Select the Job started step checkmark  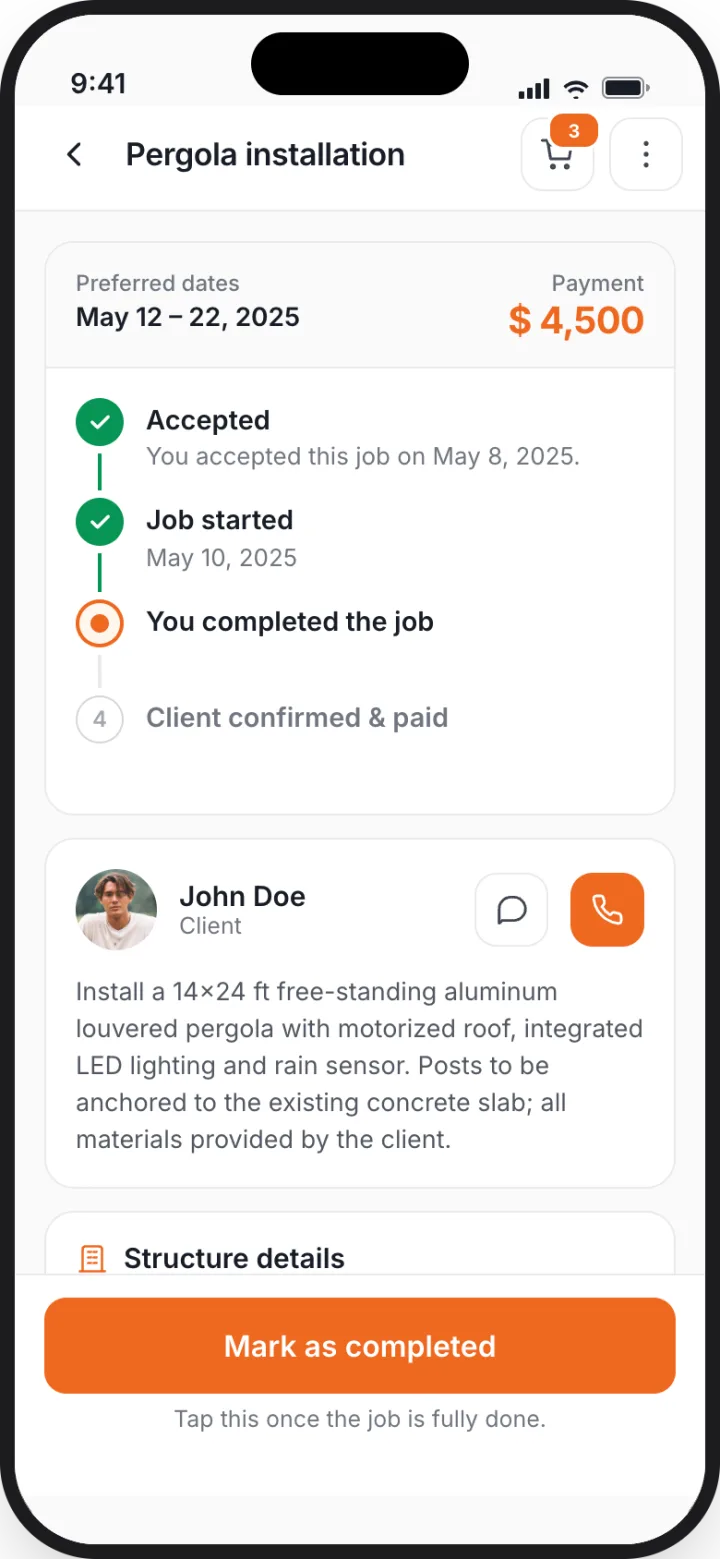pyautogui.click(x=100, y=522)
